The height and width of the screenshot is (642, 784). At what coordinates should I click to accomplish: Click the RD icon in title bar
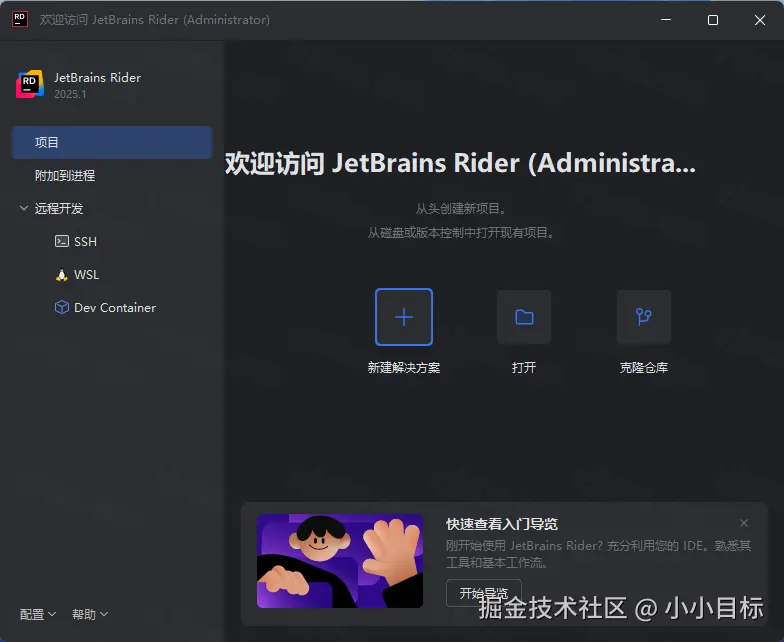pos(20,20)
